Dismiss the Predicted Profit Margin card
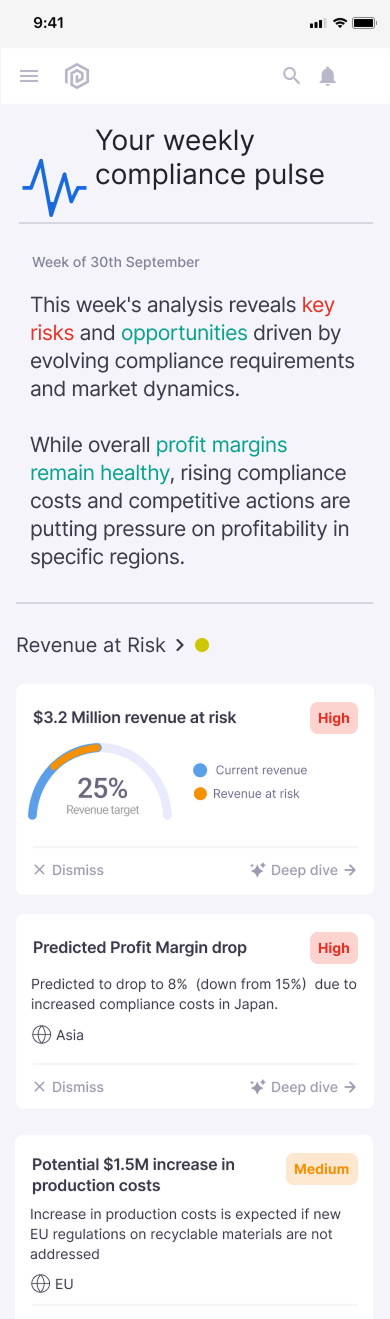The width and height of the screenshot is (390, 1319). coord(68,1087)
